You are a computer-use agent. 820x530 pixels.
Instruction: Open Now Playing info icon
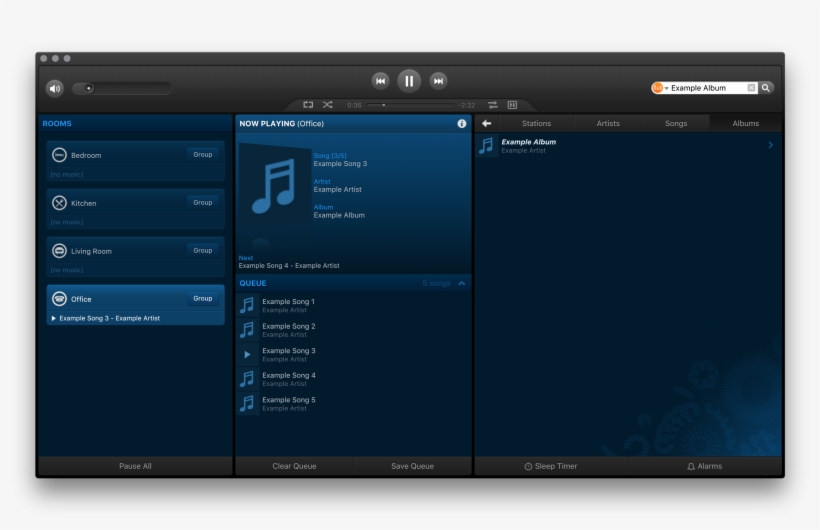[462, 123]
